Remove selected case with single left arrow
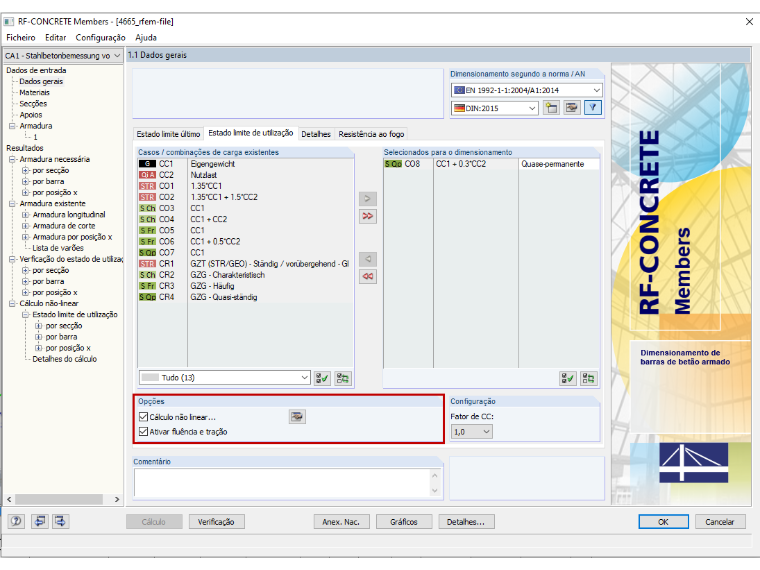Viewport: 760px width, 570px height. pyautogui.click(x=367, y=259)
